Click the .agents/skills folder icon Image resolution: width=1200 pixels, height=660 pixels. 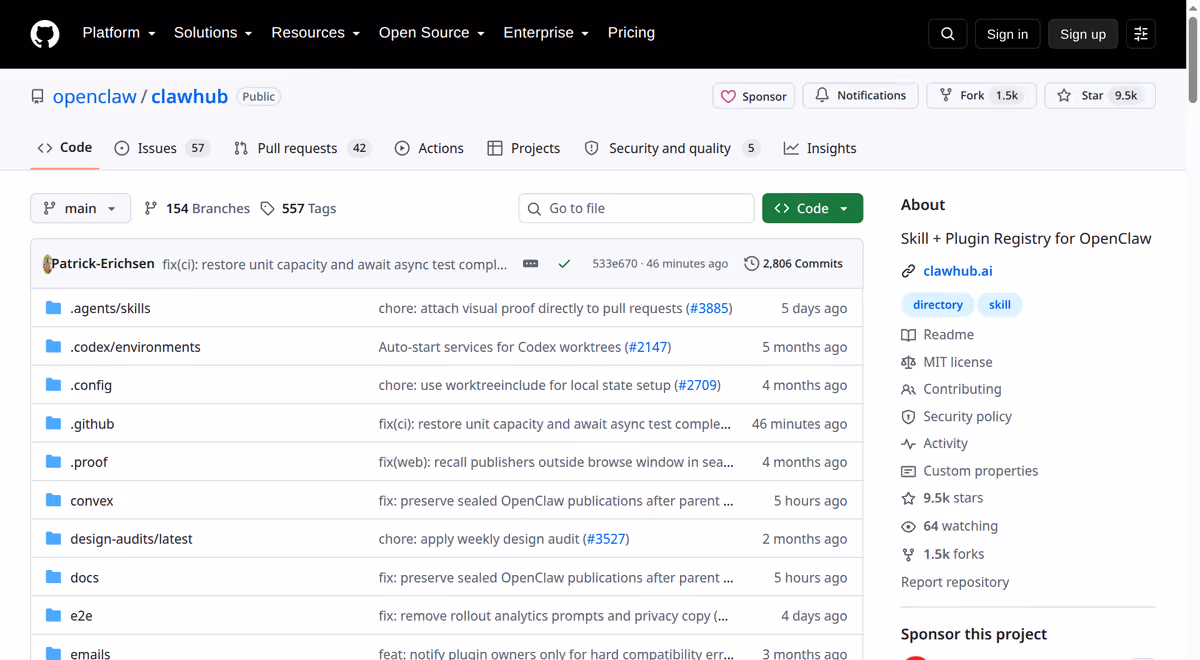pyautogui.click(x=54, y=308)
